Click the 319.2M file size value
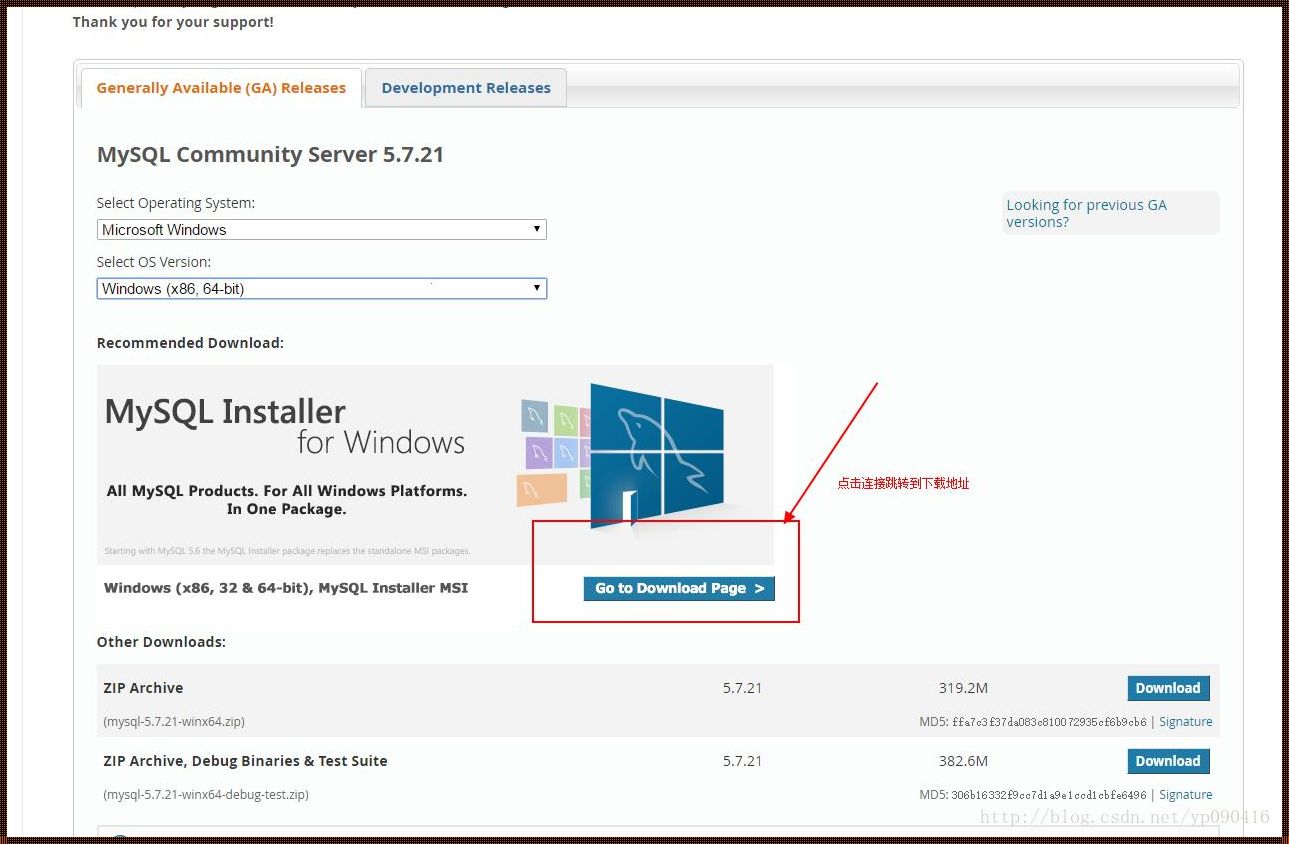 [963, 688]
